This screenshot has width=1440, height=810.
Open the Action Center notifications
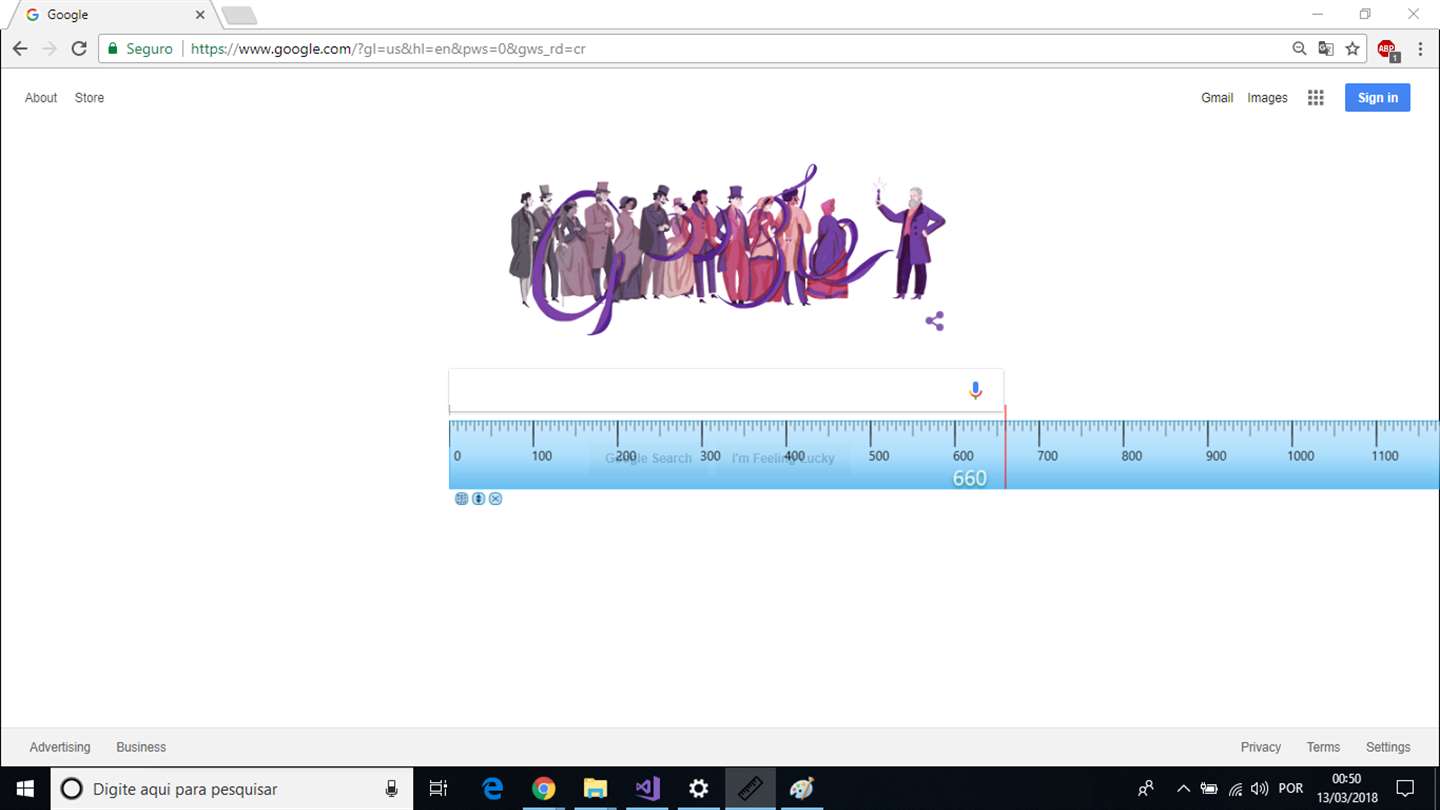coord(1405,789)
